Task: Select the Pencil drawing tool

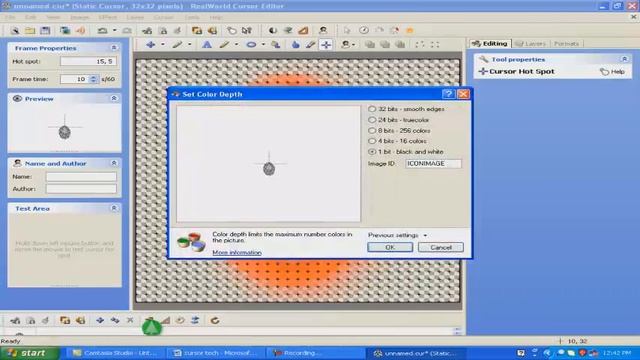Action: (x=177, y=44)
